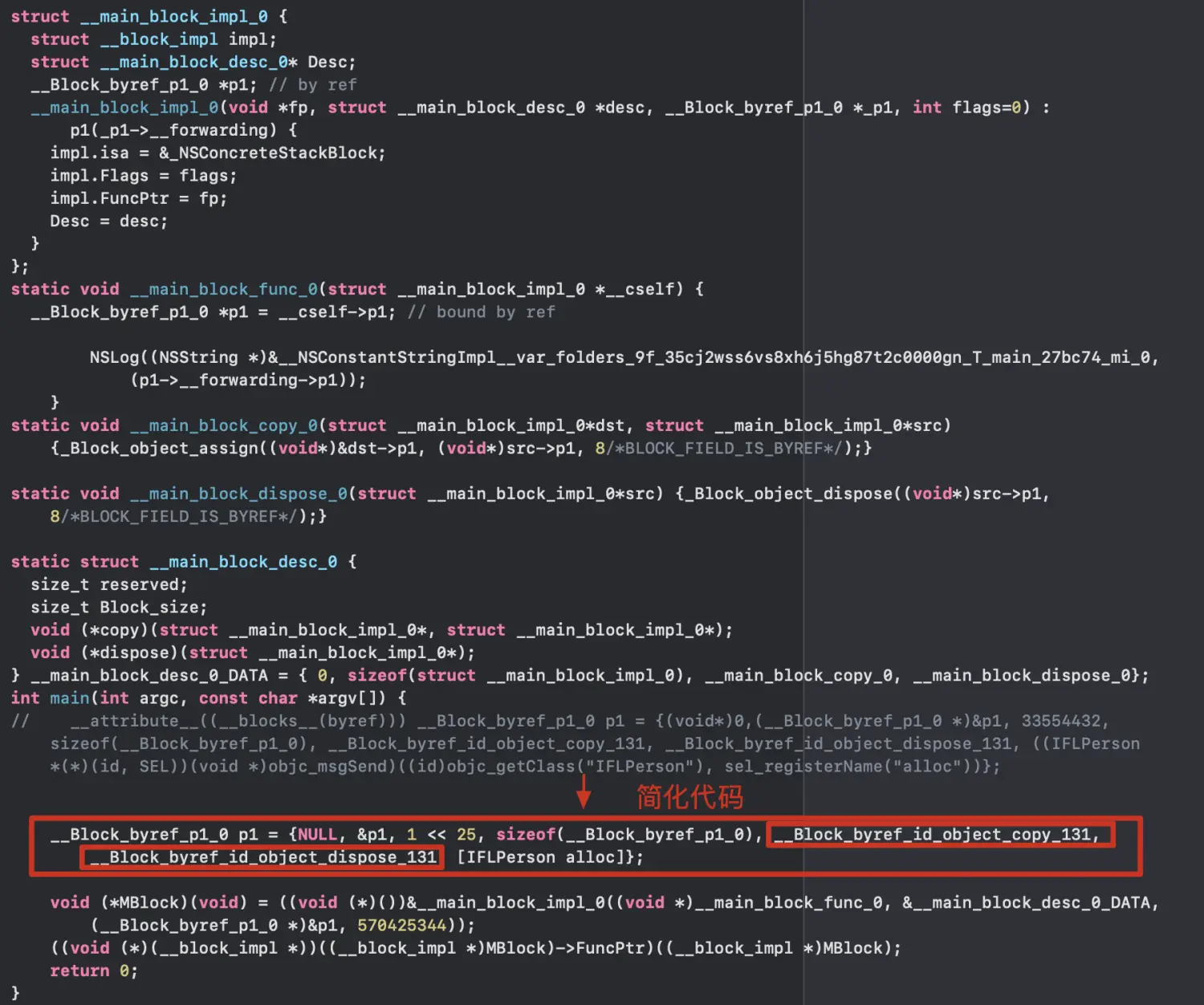Click the red downward arrow annotation

[584, 791]
